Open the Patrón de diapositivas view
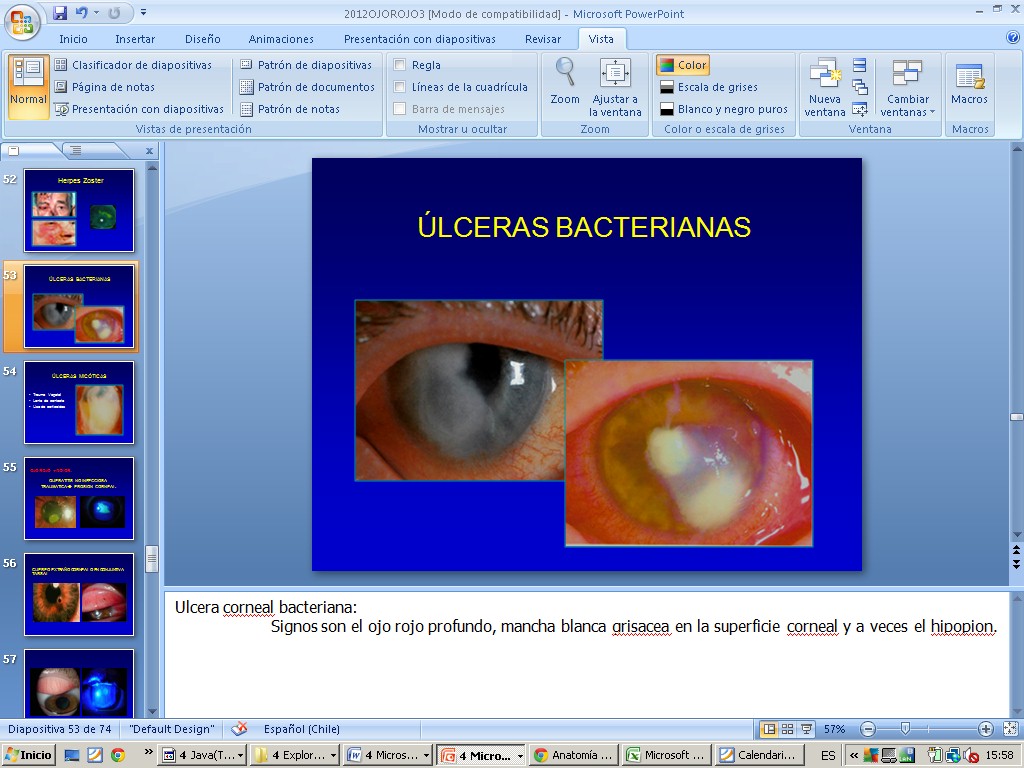The height and width of the screenshot is (768, 1024). (x=306, y=65)
